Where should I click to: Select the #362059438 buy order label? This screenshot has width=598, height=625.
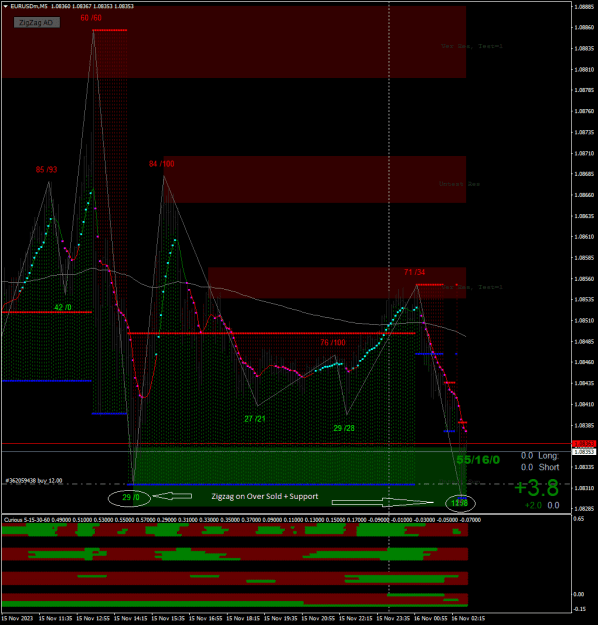pyautogui.click(x=34, y=481)
